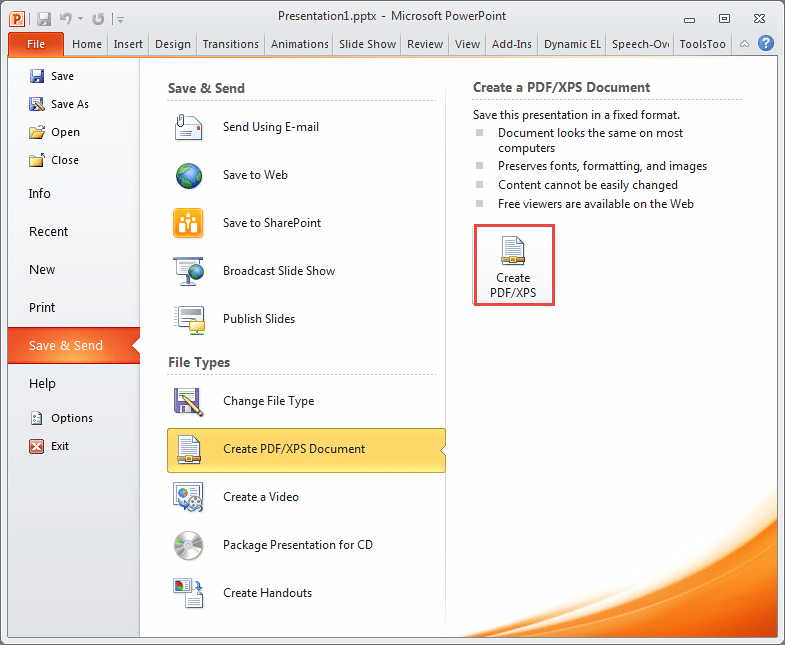
Task: Select Create a Video label
Action: (261, 497)
